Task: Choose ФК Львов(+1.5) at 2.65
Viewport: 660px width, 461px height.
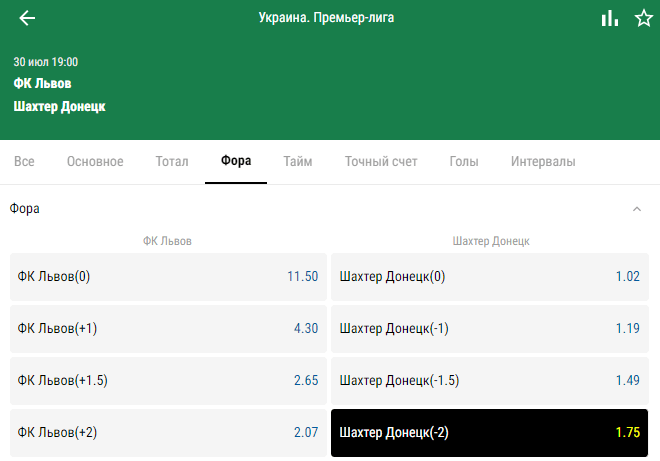Action: [168, 381]
